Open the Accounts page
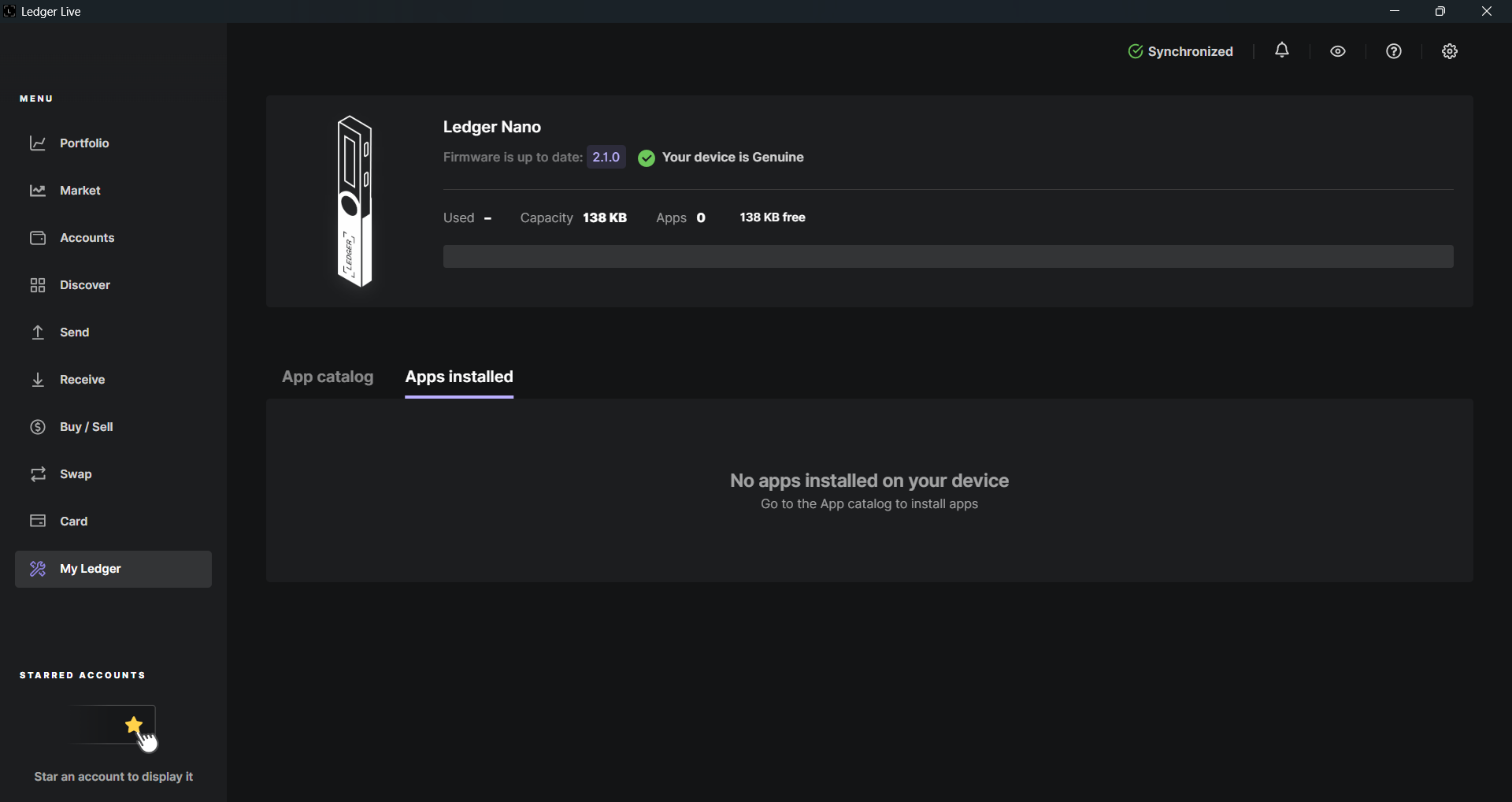The image size is (1512, 802). (88, 237)
